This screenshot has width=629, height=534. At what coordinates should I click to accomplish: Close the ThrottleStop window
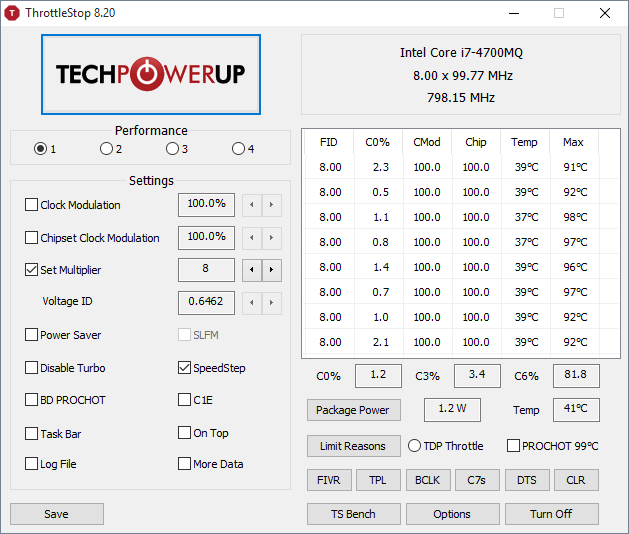(x=605, y=13)
